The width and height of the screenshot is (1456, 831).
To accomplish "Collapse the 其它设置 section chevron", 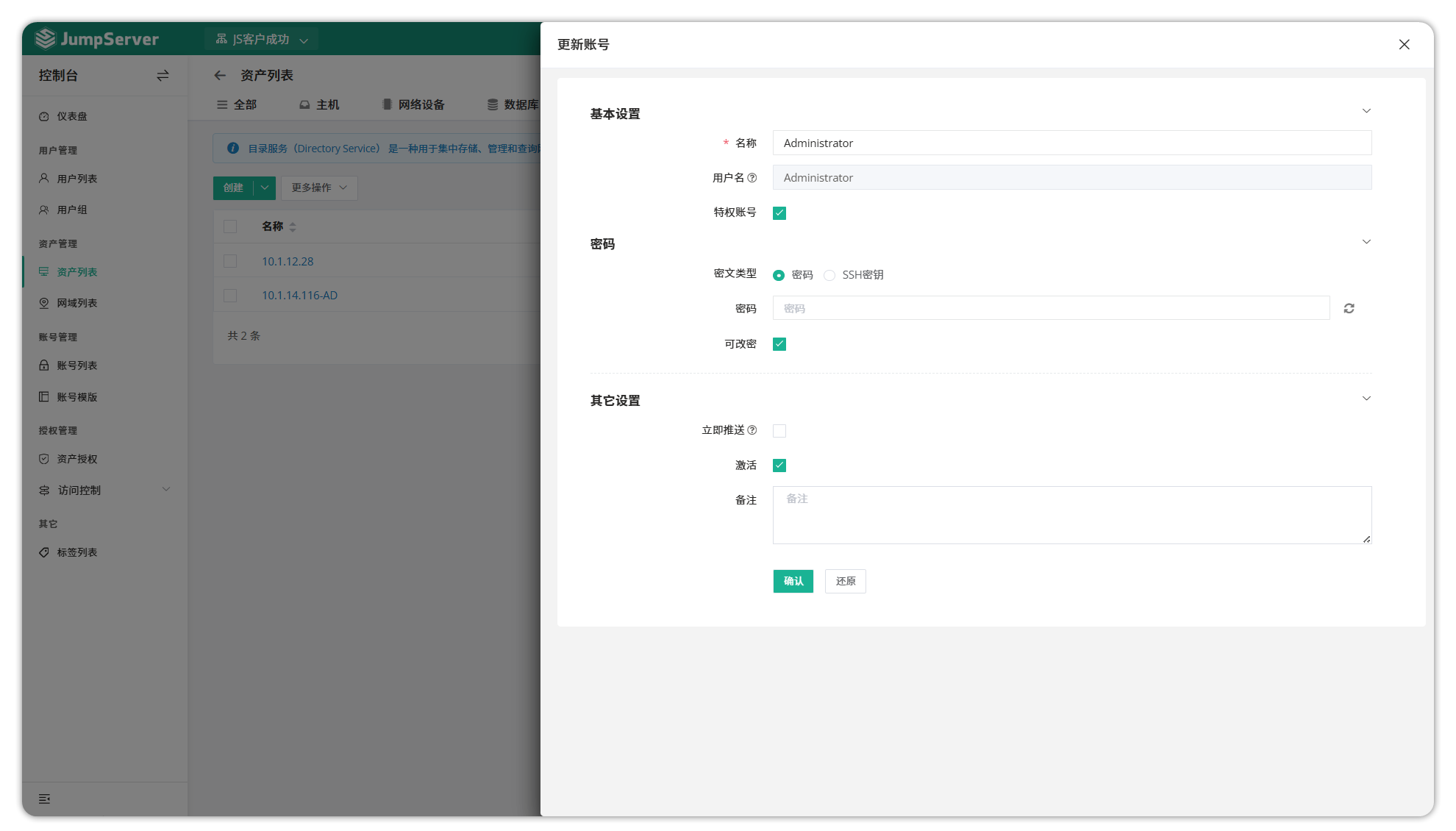I will (1366, 399).
